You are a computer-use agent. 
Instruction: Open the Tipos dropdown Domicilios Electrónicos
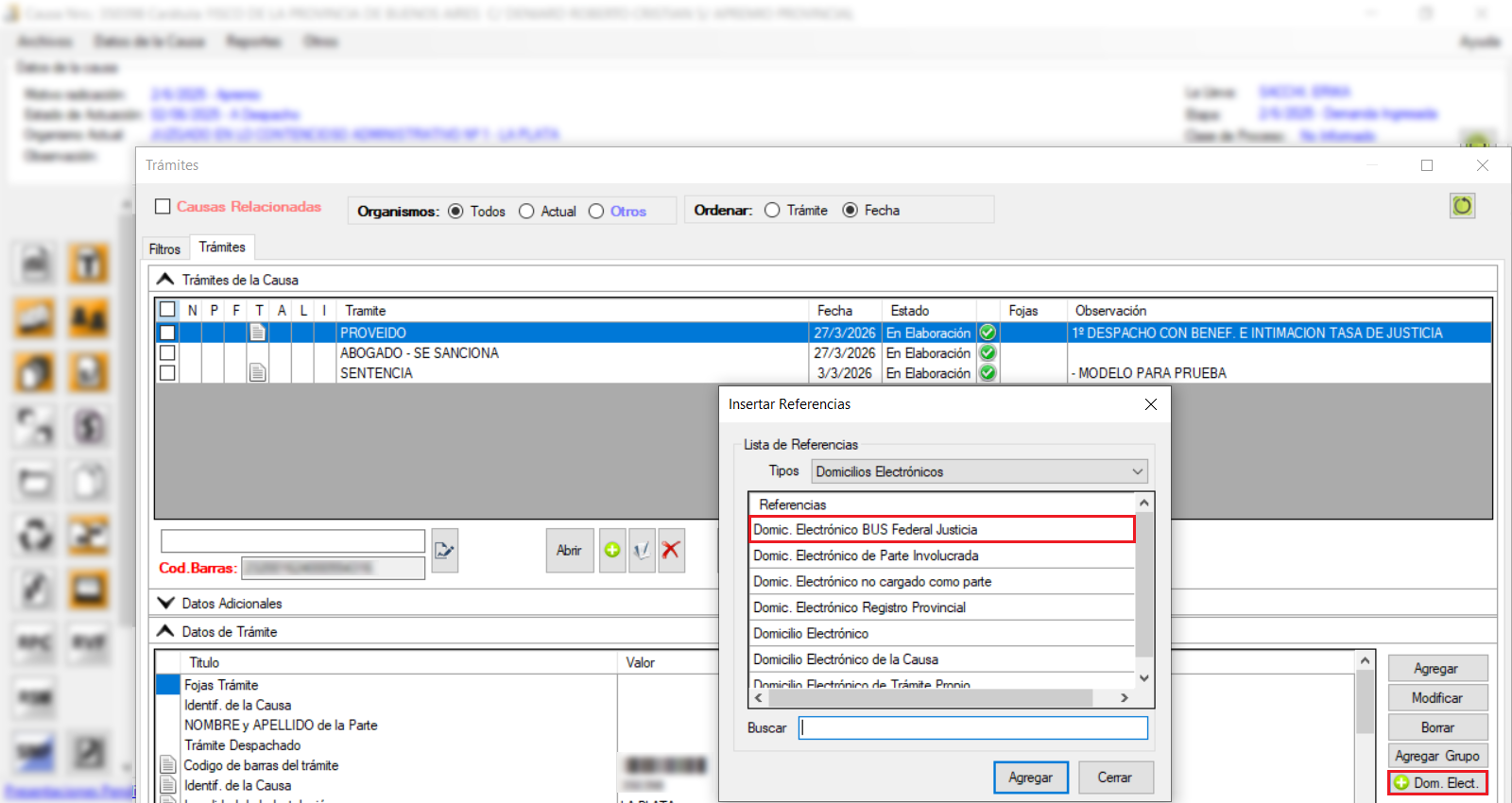(980, 471)
